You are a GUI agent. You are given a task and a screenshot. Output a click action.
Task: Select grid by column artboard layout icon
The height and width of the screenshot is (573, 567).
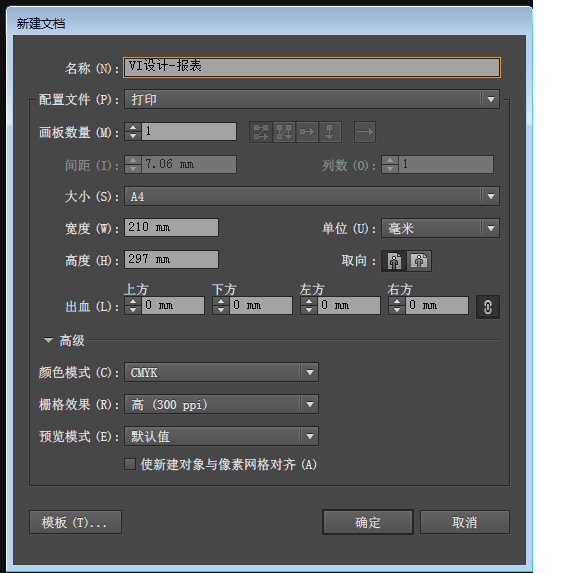pyautogui.click(x=284, y=132)
